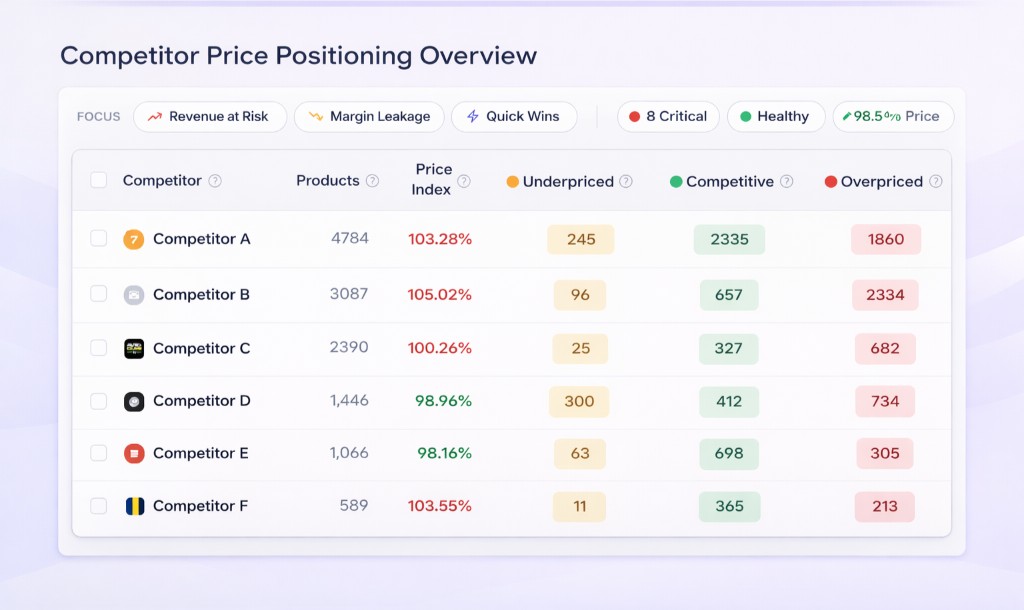Click Competitor F's blue and yellow logo
The height and width of the screenshot is (610, 1024).
(134, 506)
